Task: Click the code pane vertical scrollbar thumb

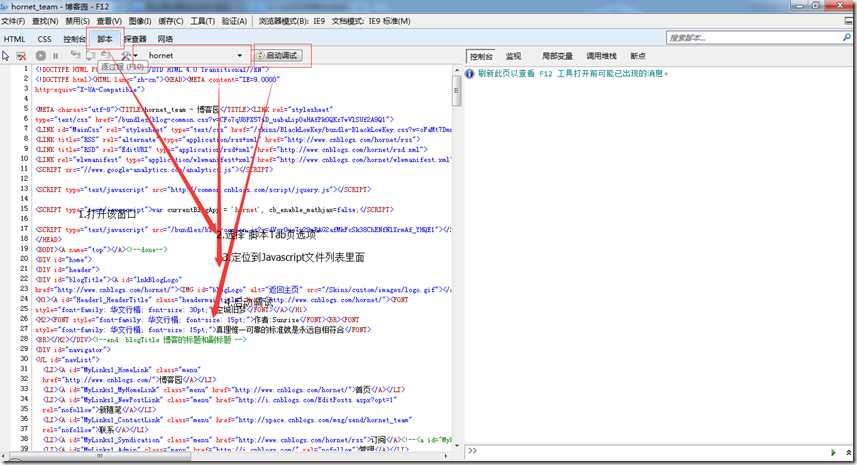Action: coord(456,90)
